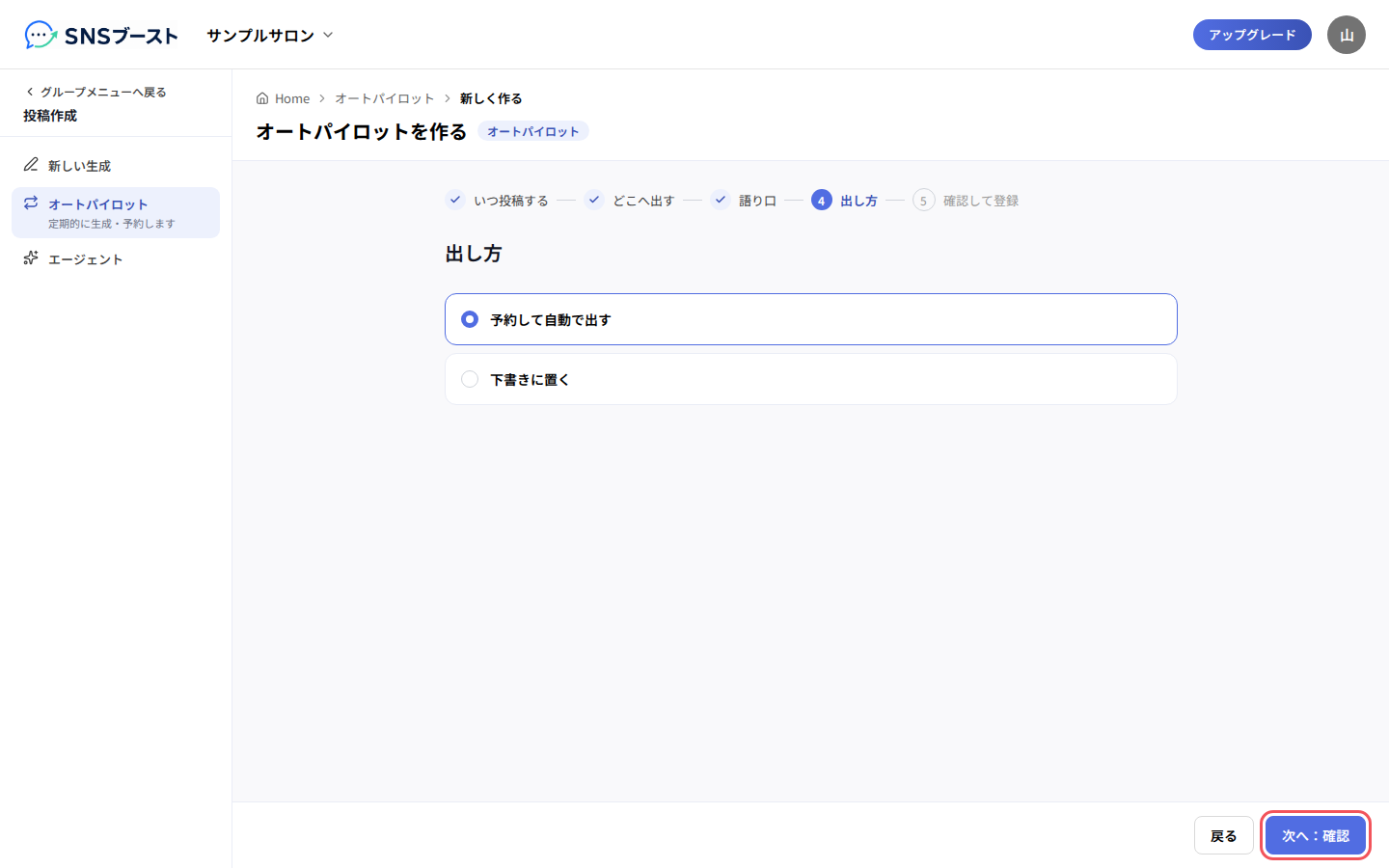Open 新しい生成 in the sidebar
Image resolution: width=1389 pixels, height=868 pixels.
pos(116,166)
